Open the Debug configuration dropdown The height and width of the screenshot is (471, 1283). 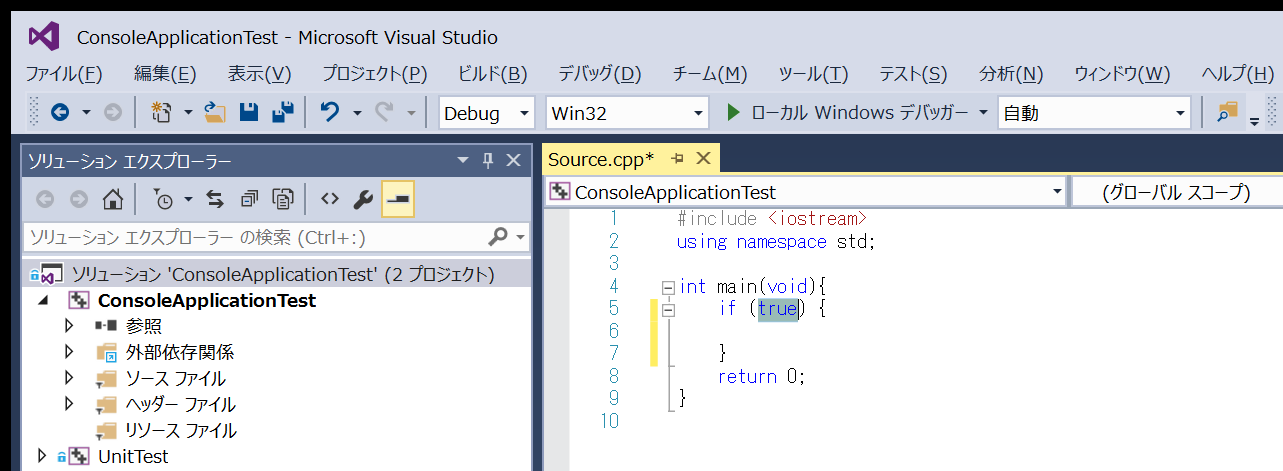(x=524, y=113)
